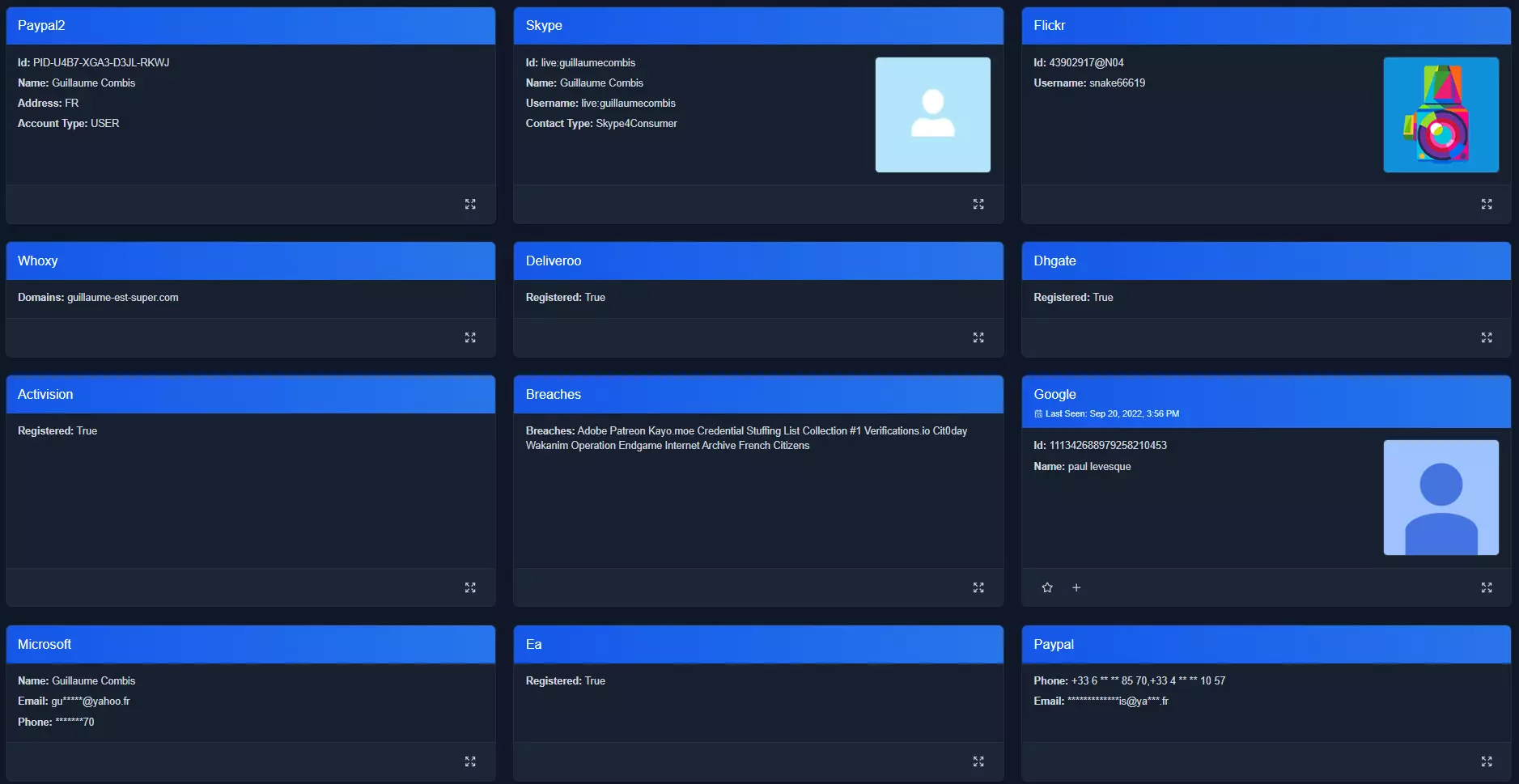Click Flickr Username snake66619
Viewport: 1519px width, 784px height.
coord(1089,83)
